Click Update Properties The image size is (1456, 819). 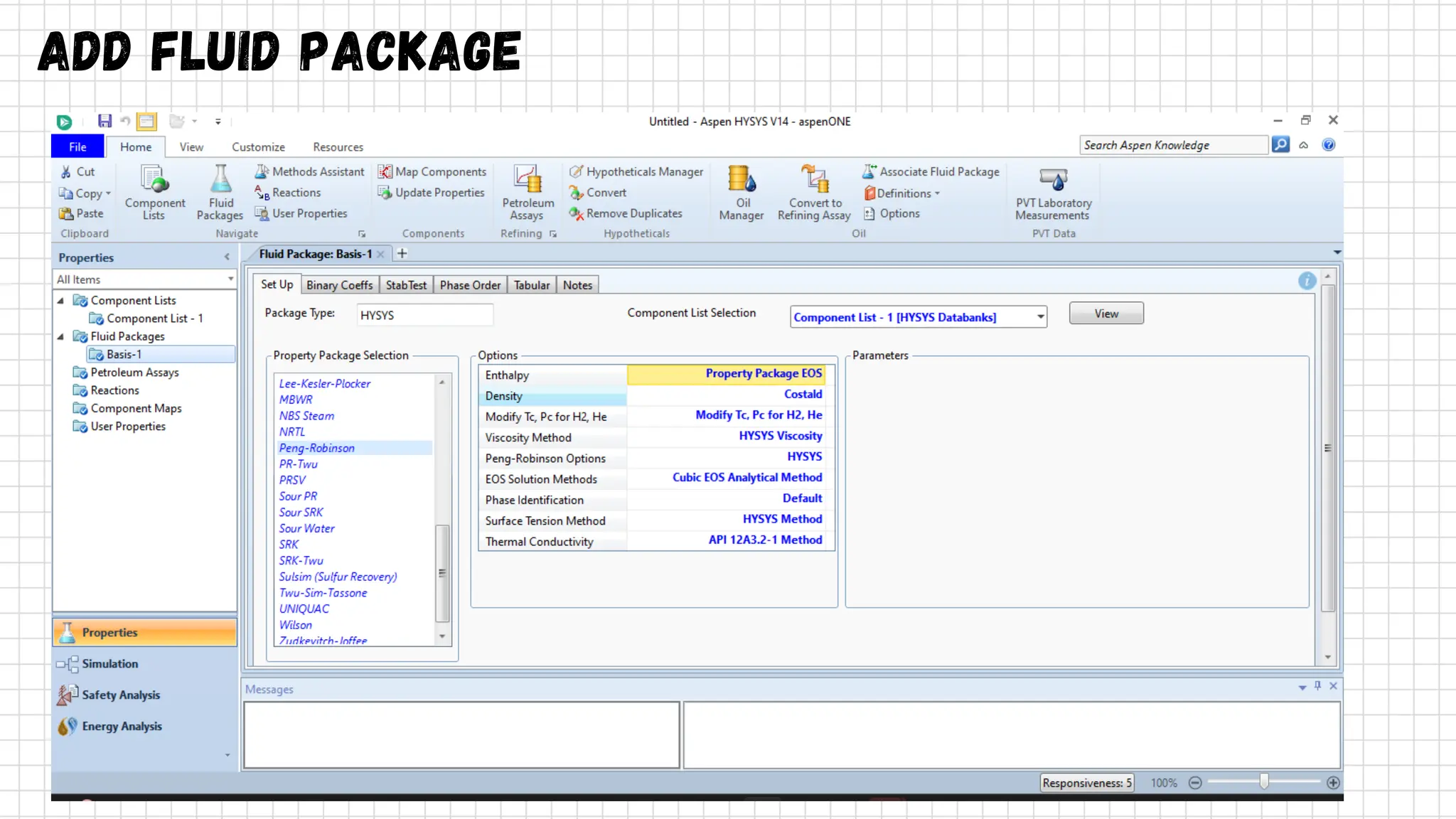[x=431, y=193]
